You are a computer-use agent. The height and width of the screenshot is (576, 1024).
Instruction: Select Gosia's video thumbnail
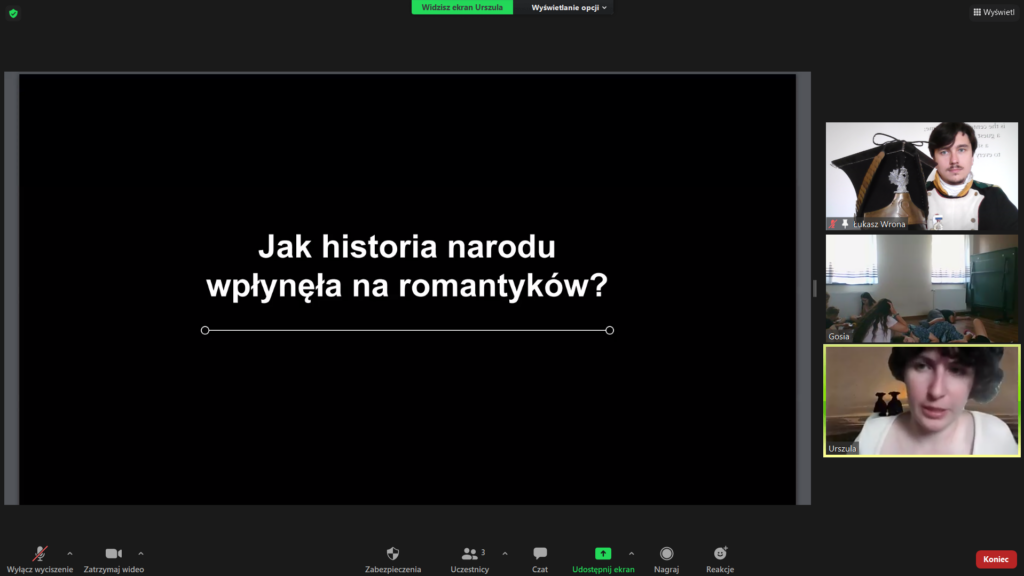(921, 288)
